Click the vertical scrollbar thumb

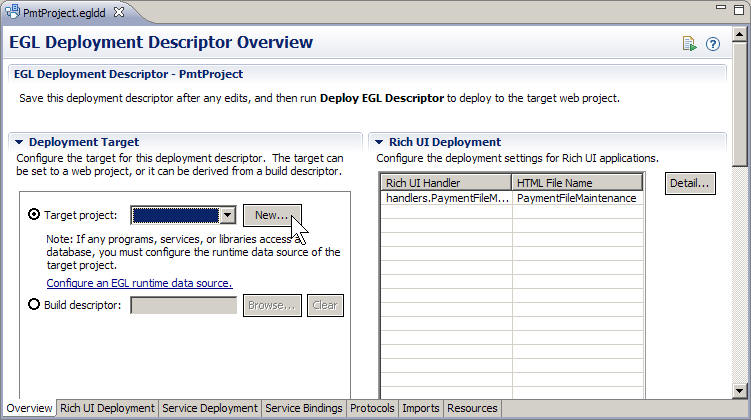(x=740, y=104)
